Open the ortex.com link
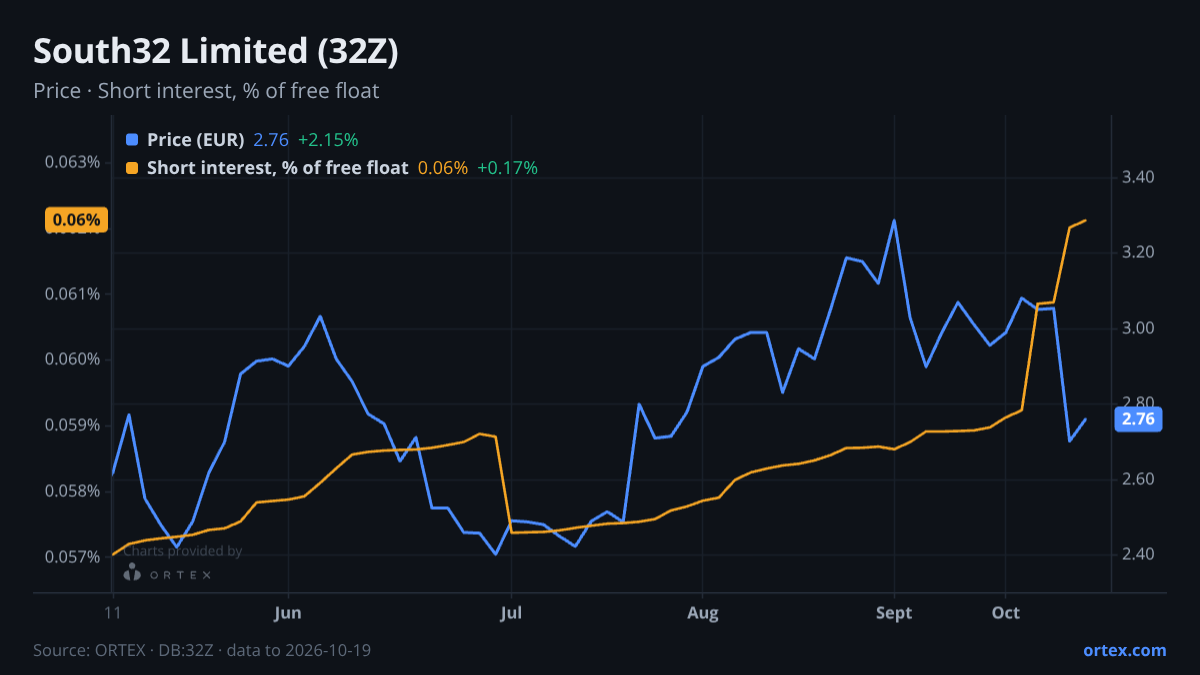 point(1125,650)
